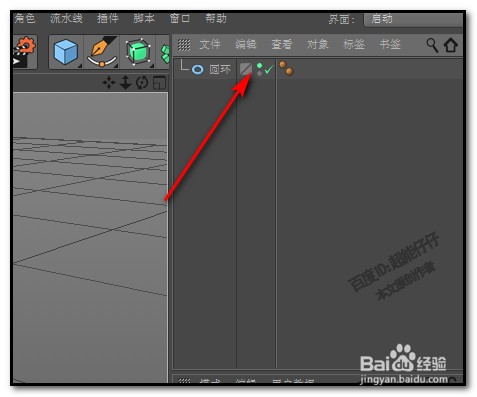Click the object manager search icon

(432, 45)
